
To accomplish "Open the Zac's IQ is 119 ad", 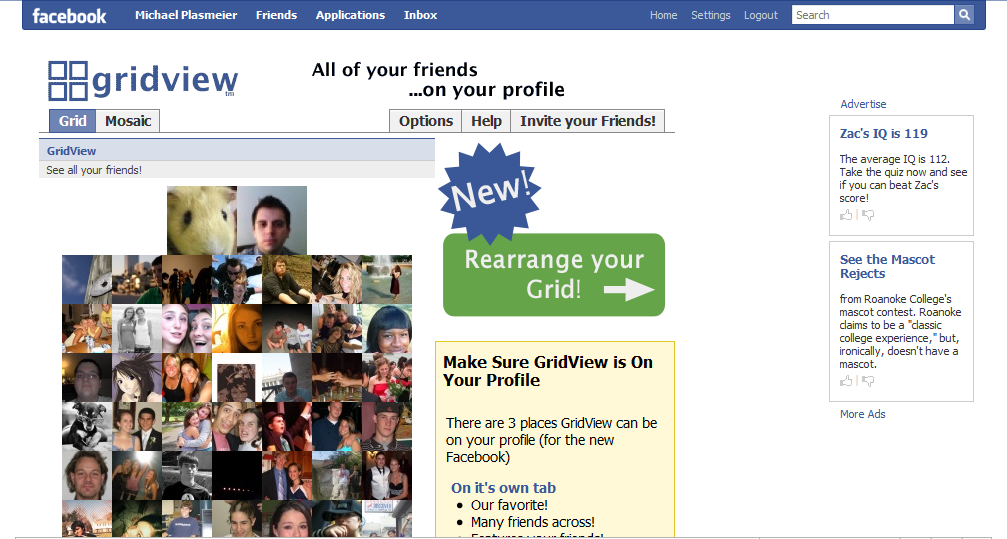I will [x=884, y=134].
